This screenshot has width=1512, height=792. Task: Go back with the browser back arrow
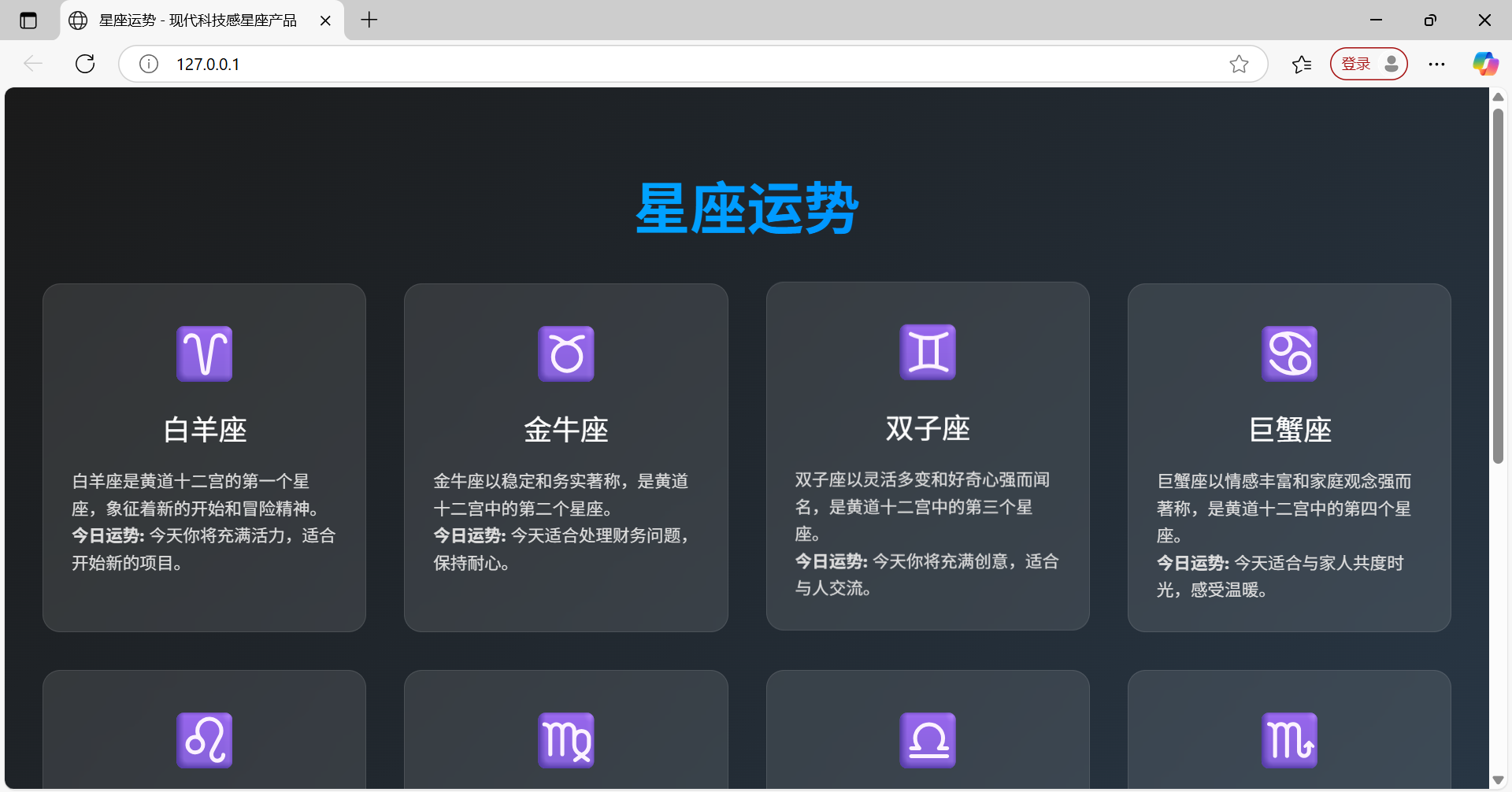coord(33,64)
